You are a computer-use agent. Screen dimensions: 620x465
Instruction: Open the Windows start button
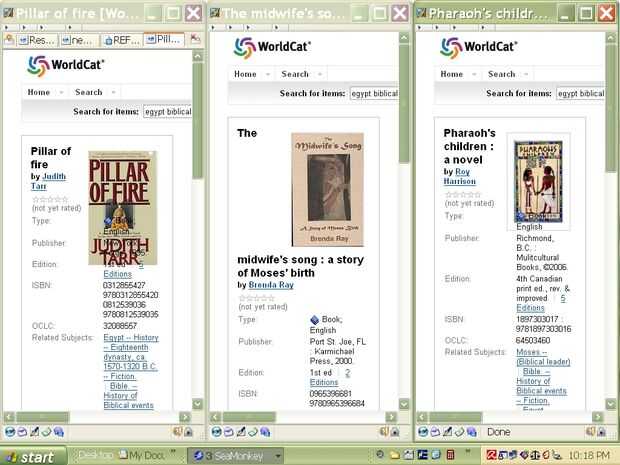coord(32,457)
